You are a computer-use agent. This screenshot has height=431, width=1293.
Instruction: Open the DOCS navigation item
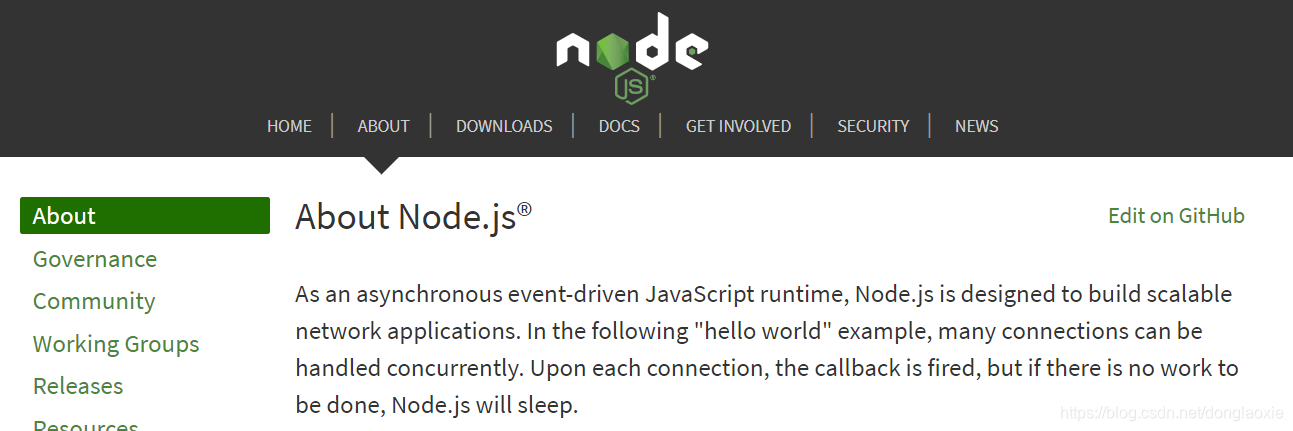(x=619, y=126)
